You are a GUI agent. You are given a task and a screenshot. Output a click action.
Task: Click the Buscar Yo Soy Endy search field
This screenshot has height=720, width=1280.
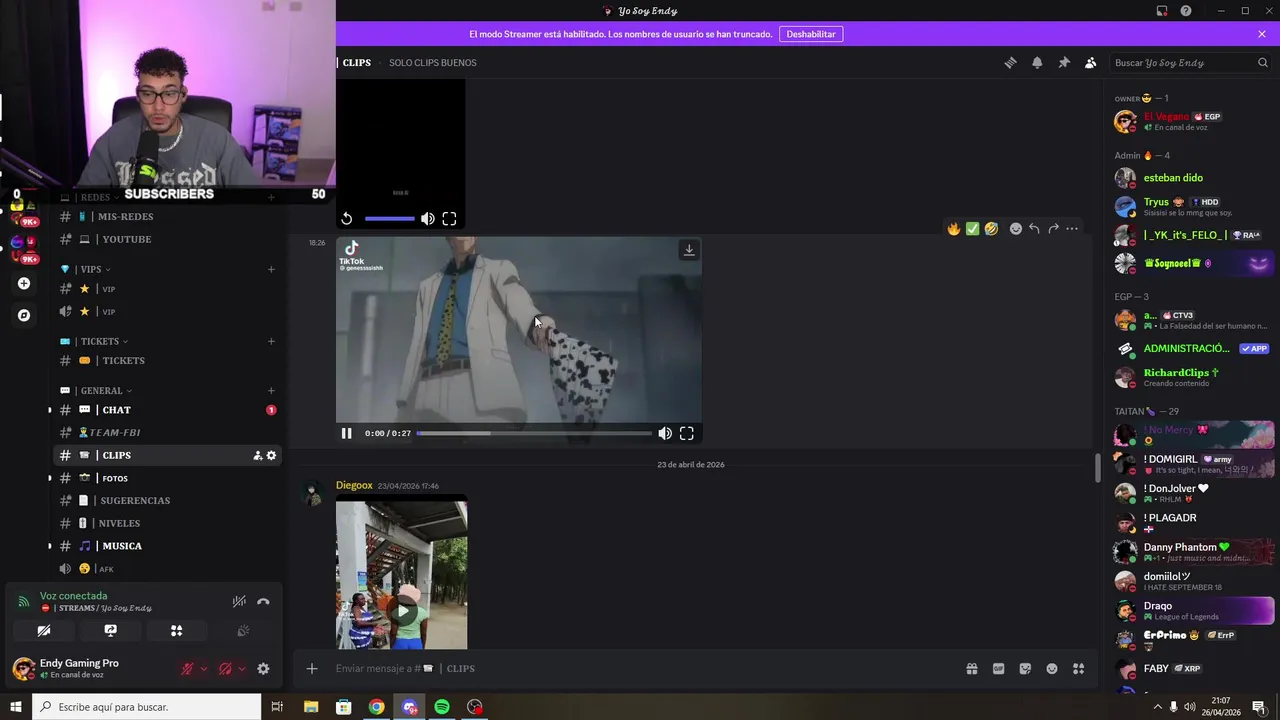coord(1191,63)
